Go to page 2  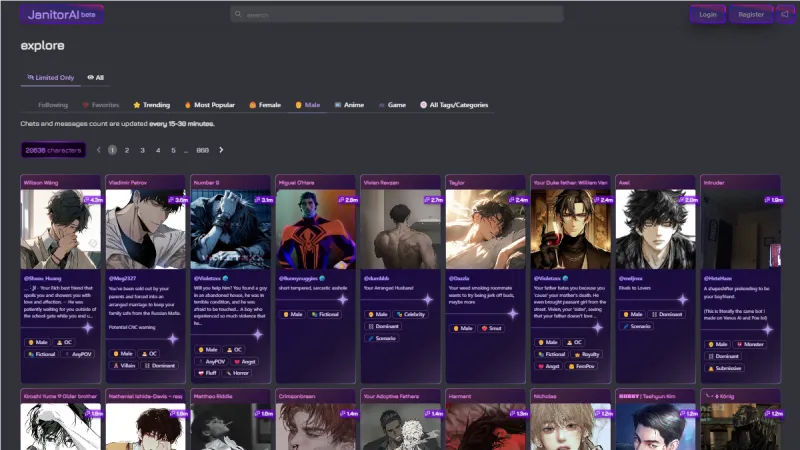(x=127, y=150)
